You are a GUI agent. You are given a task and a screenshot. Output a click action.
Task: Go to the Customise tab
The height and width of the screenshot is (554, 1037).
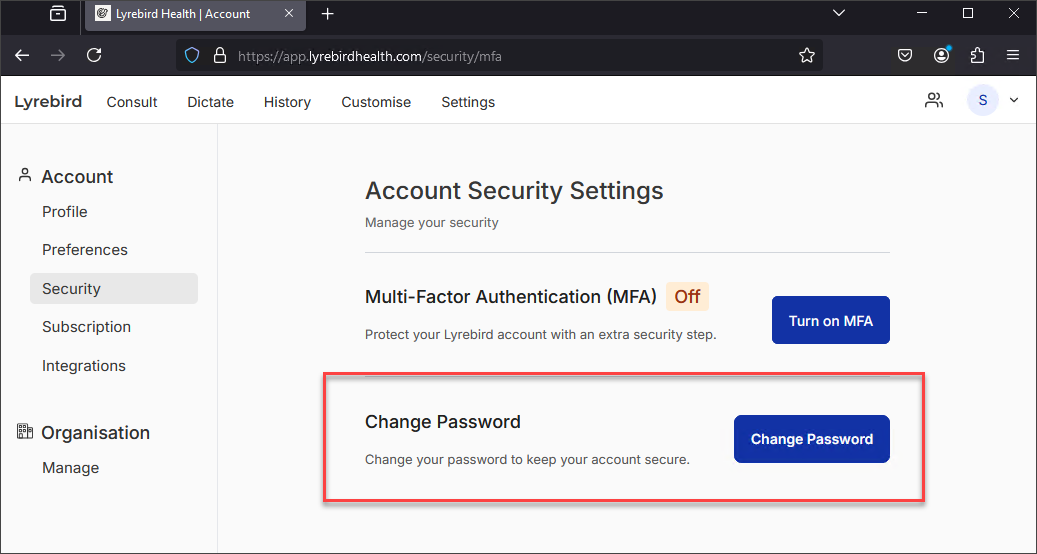tap(376, 102)
